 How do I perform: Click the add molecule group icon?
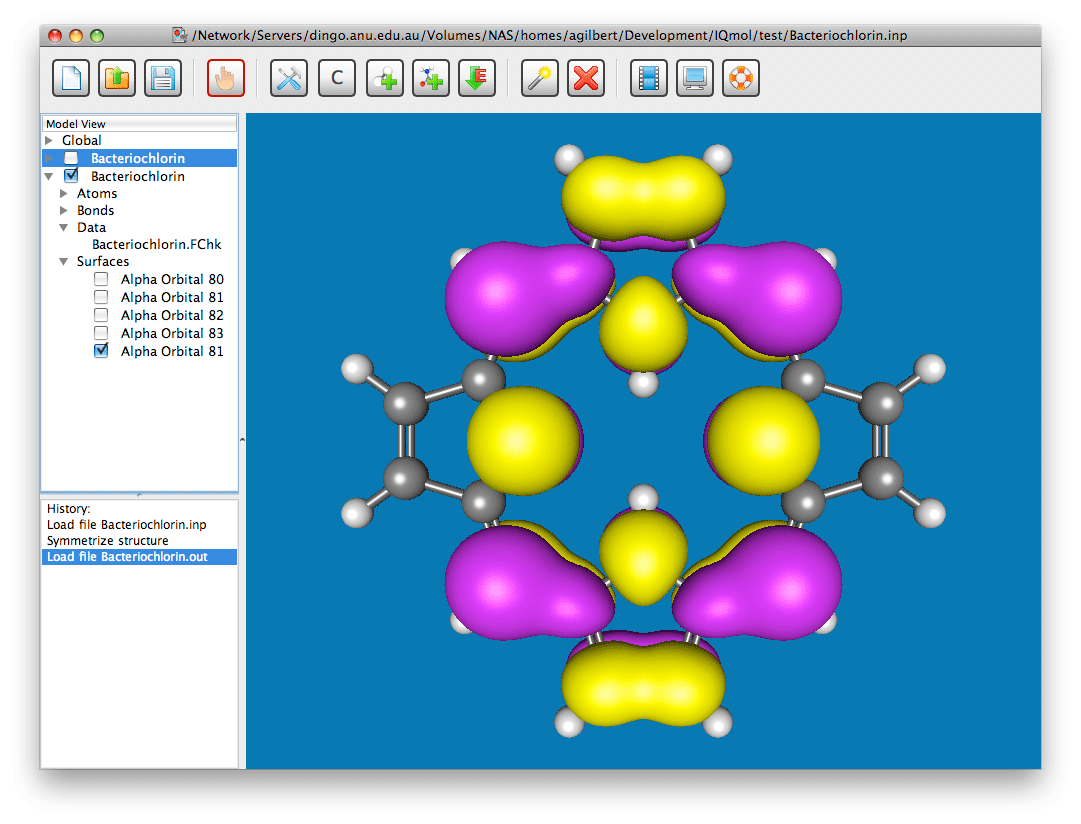(431, 78)
